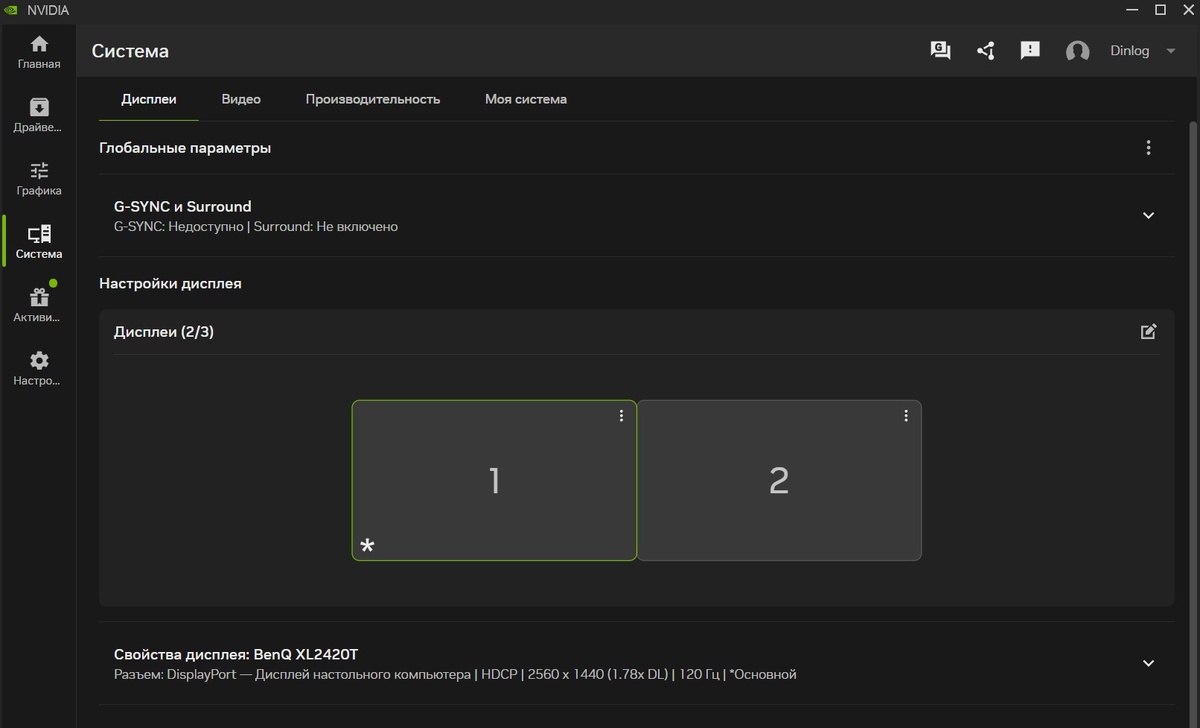Switch to the Видео tab
Screen dimensions: 1200x728
click(x=240, y=99)
